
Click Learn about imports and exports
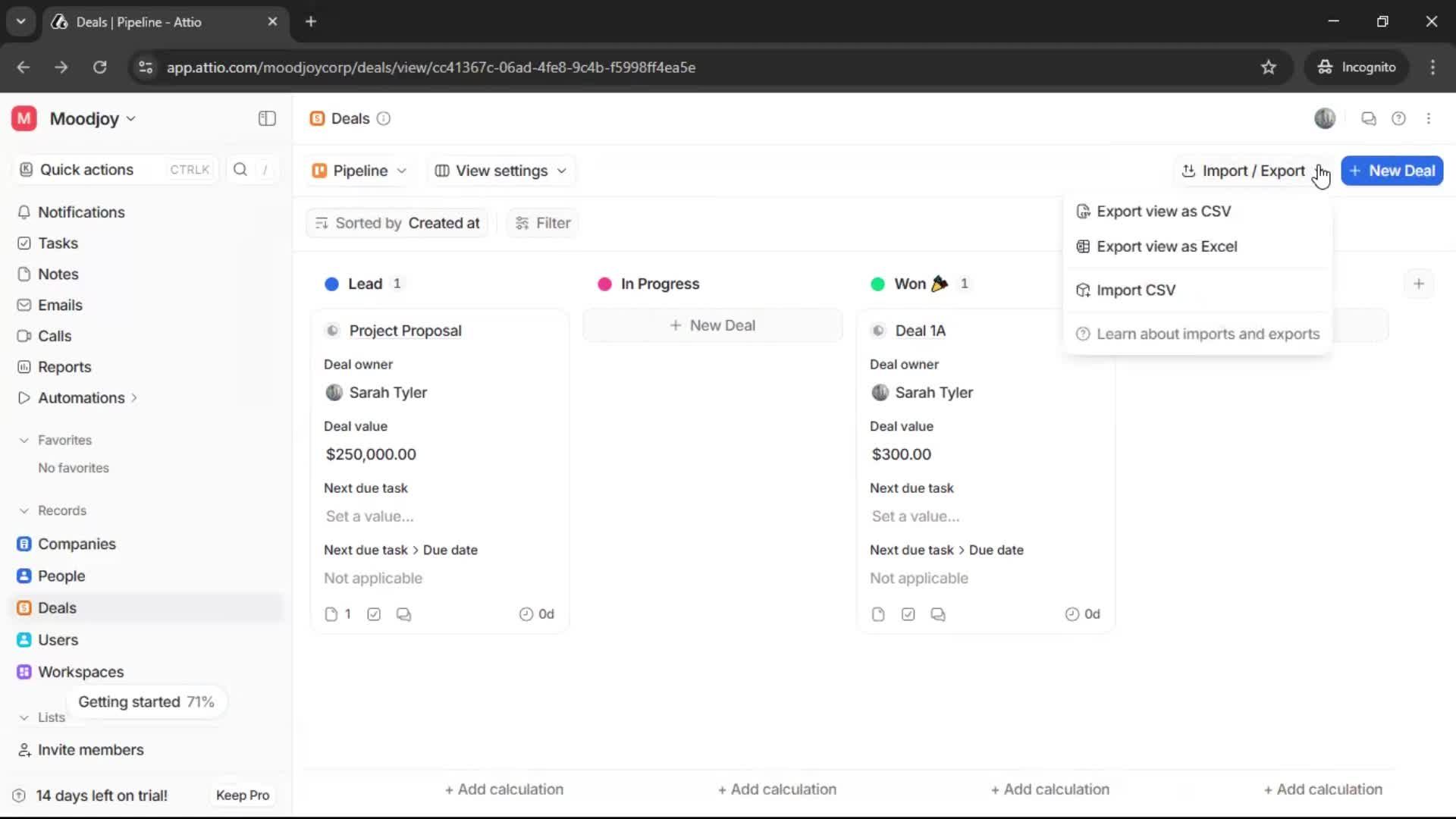[x=1209, y=334]
